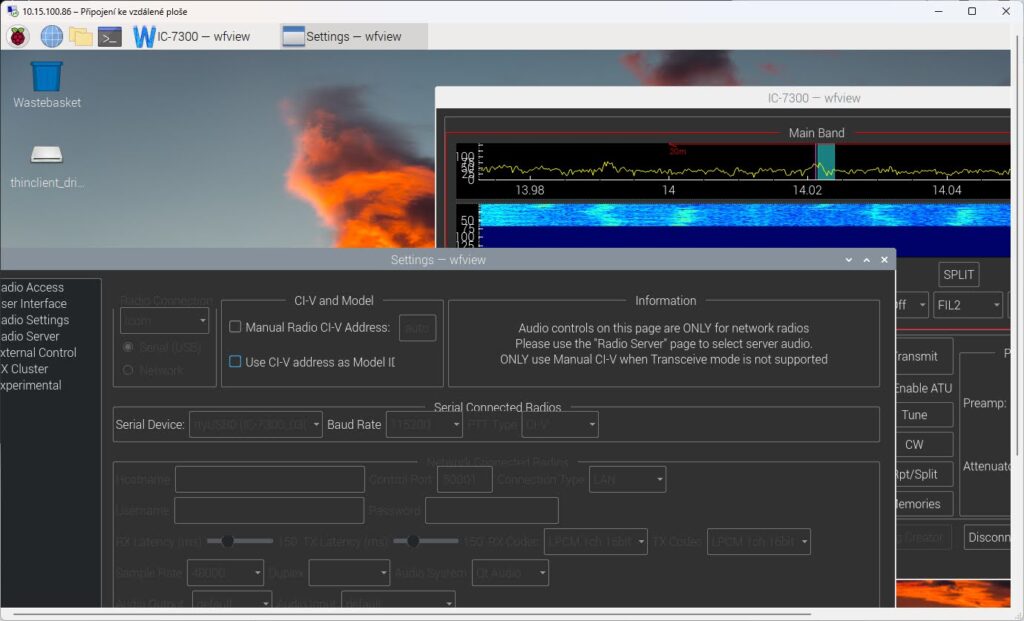The width and height of the screenshot is (1024, 621).
Task: Open the file manager folders icon
Action: (x=81, y=37)
